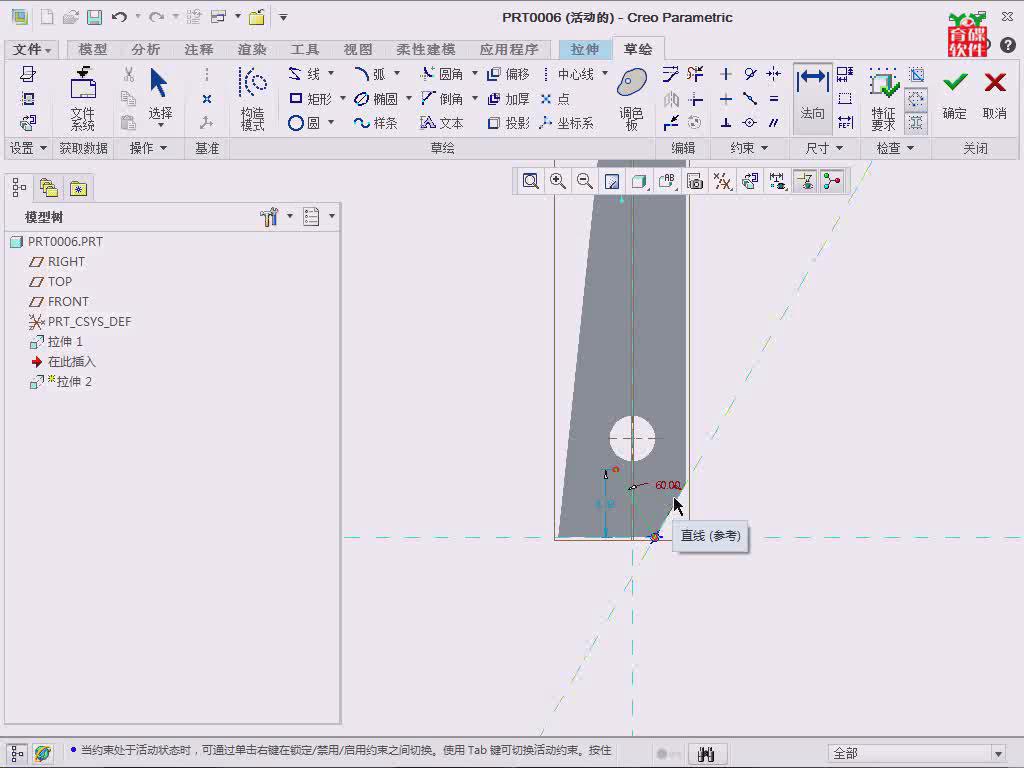Toggle Construction Mode

[253, 98]
